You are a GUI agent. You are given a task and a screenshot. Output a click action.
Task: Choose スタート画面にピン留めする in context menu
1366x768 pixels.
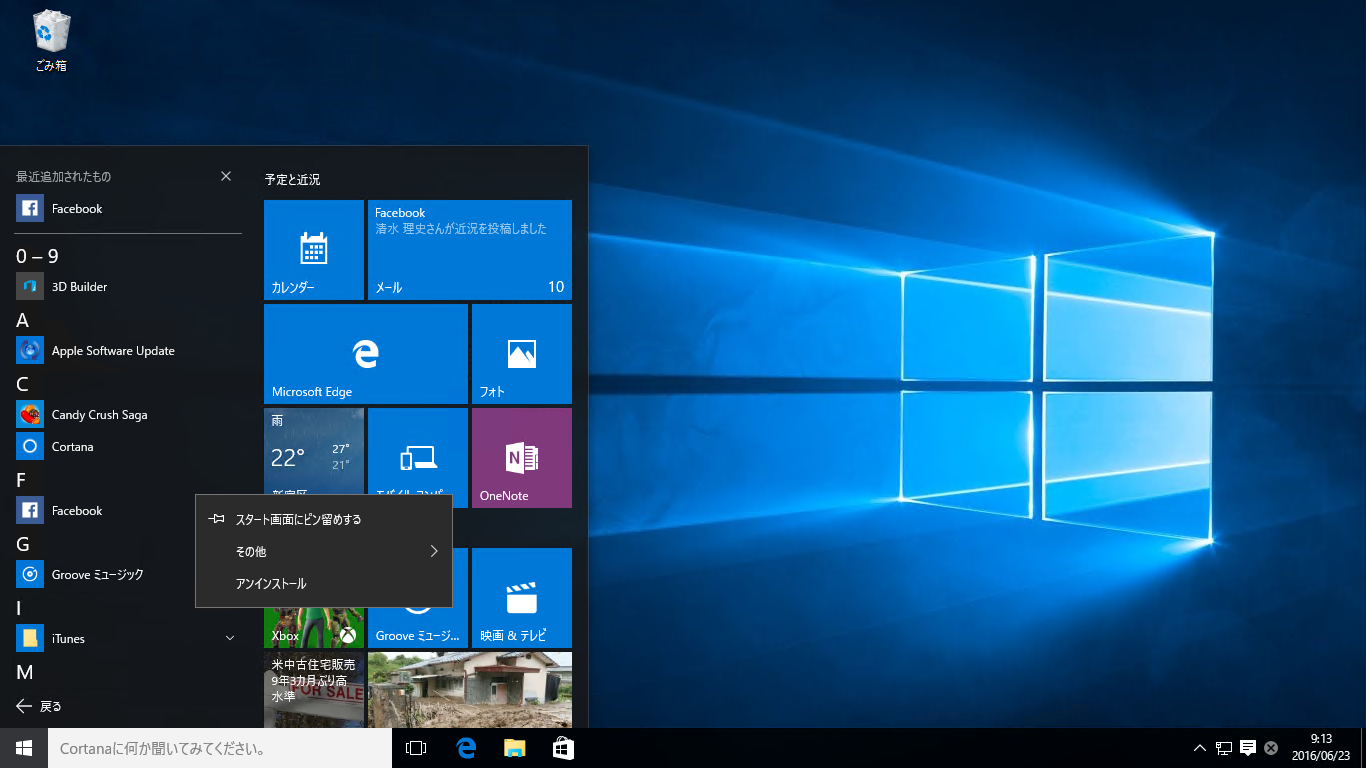click(x=324, y=519)
